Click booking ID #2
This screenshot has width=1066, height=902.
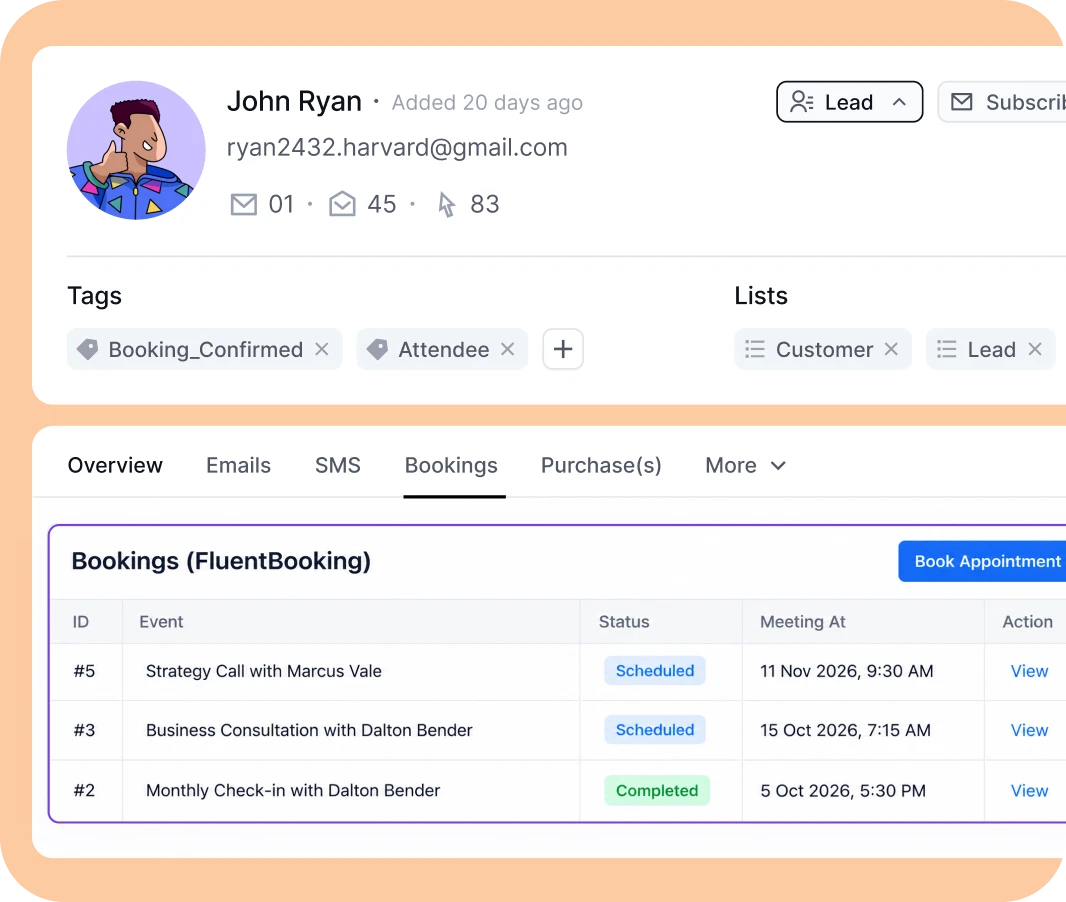coord(84,791)
